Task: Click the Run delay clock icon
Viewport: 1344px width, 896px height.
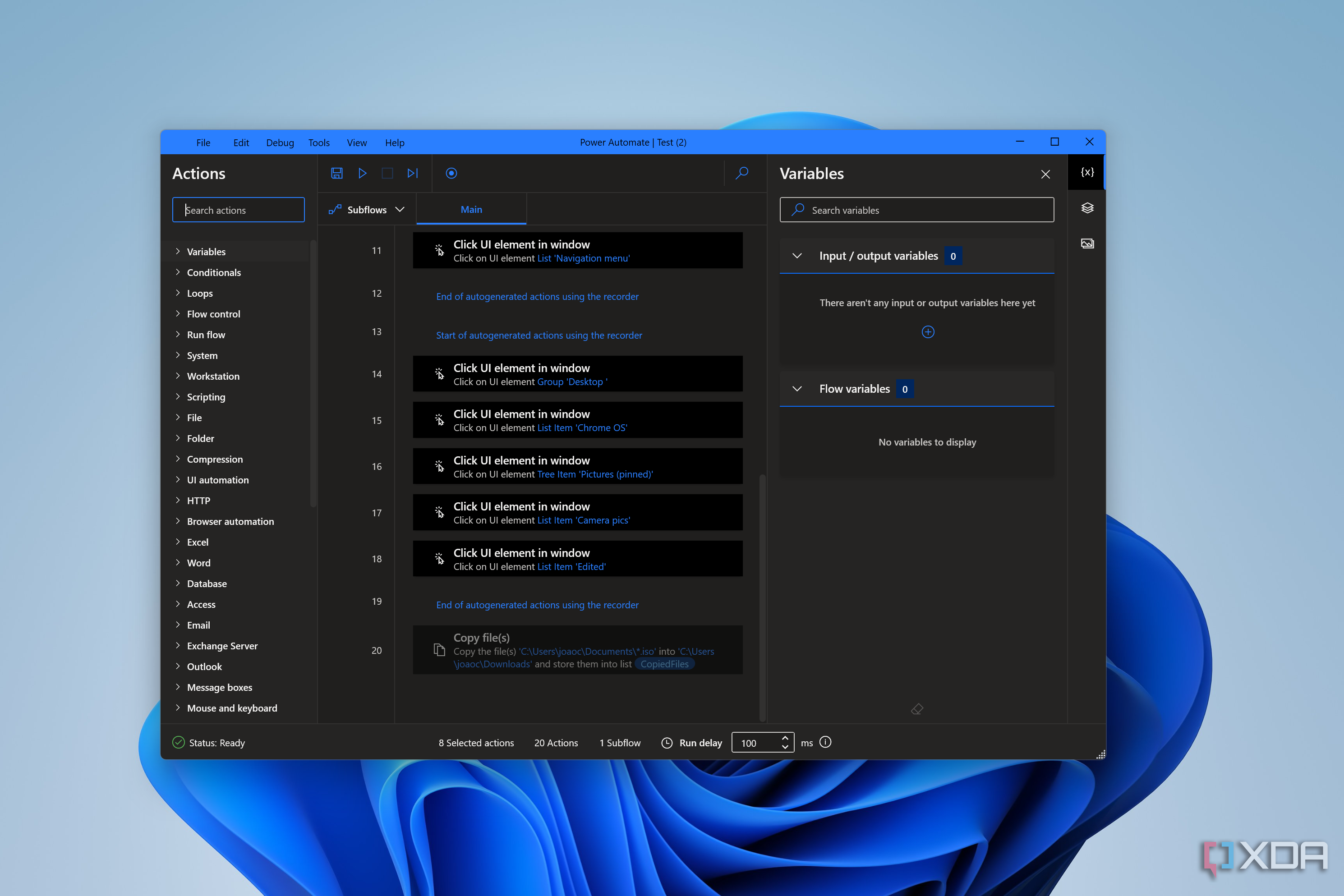Action: click(666, 743)
